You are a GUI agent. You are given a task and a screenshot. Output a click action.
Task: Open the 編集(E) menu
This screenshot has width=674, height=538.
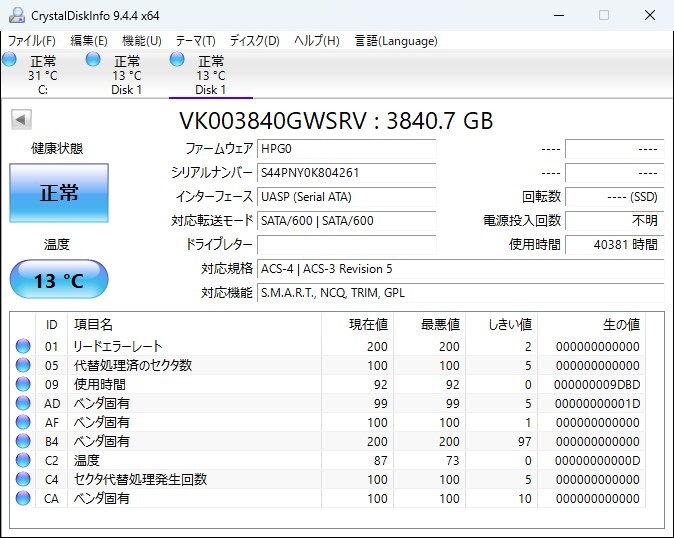tap(89, 41)
